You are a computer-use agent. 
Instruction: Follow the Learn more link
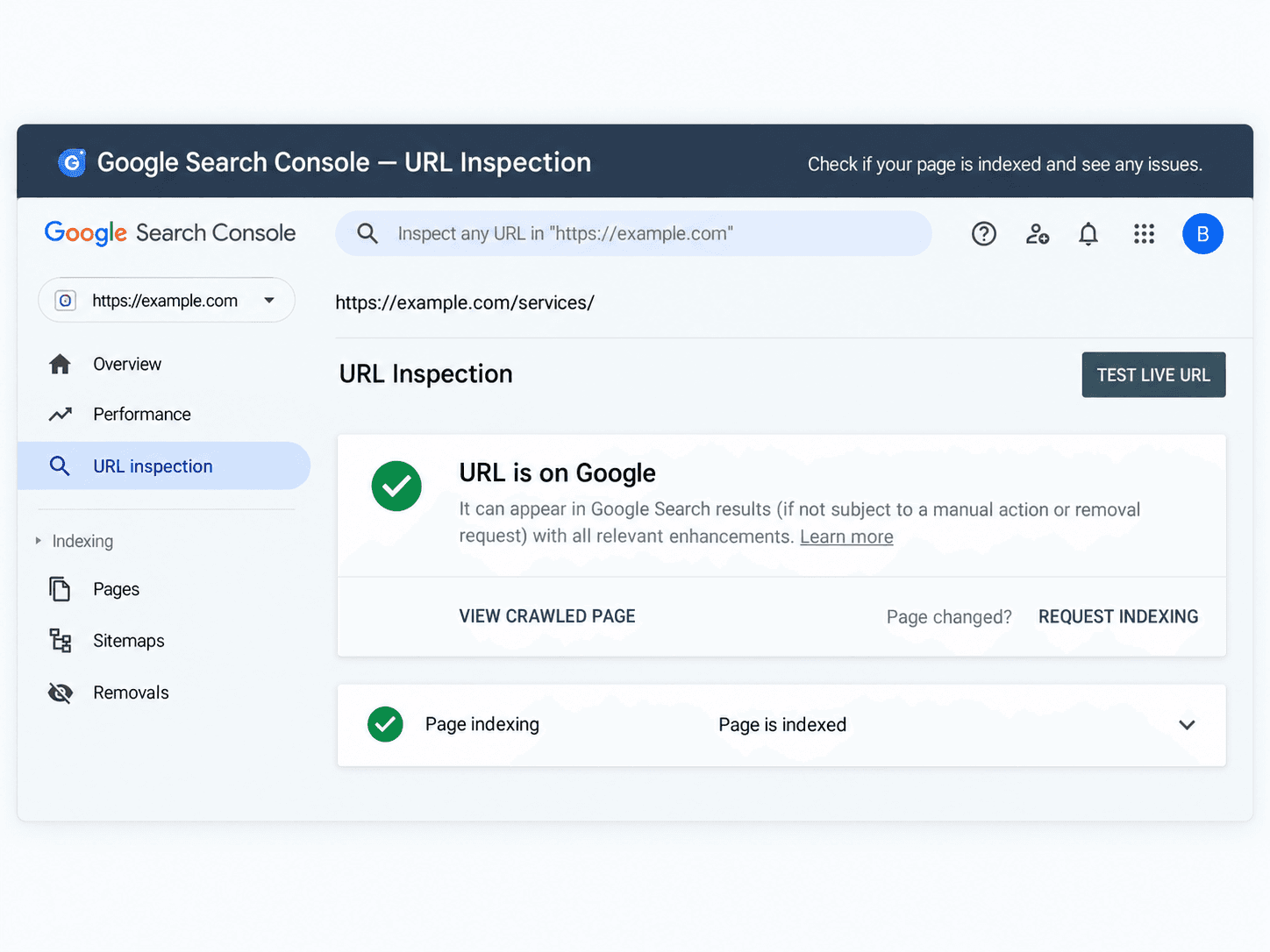click(x=846, y=536)
